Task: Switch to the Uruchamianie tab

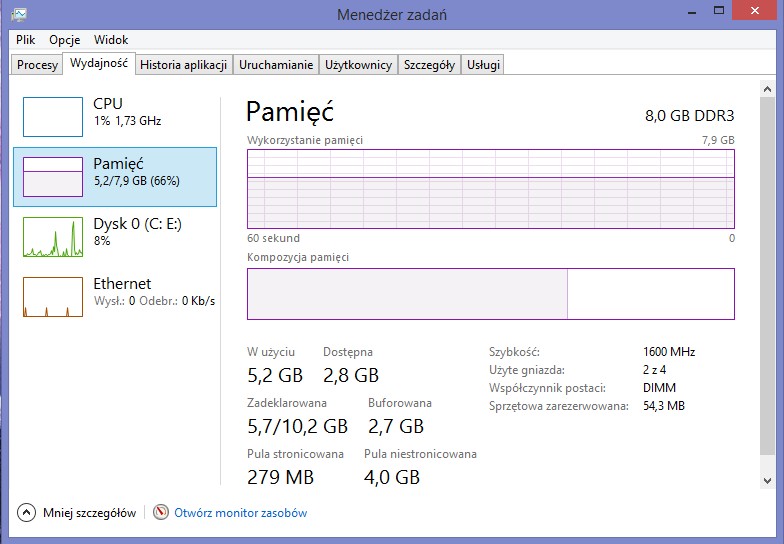Action: (x=276, y=64)
